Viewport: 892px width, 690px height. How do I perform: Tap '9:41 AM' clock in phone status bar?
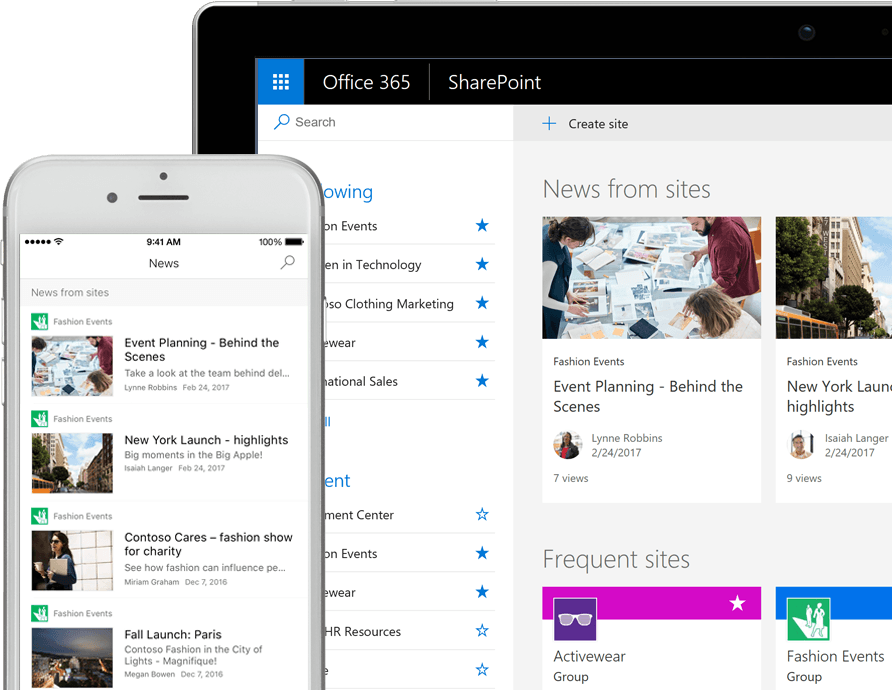point(163,242)
